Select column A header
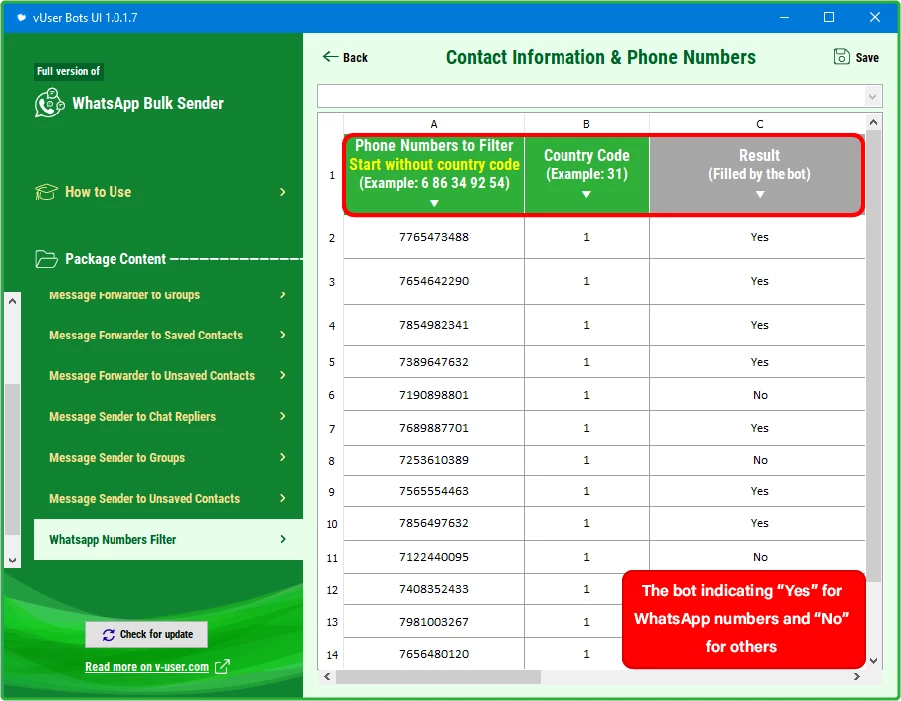This screenshot has height=701, width=901. [x=434, y=124]
